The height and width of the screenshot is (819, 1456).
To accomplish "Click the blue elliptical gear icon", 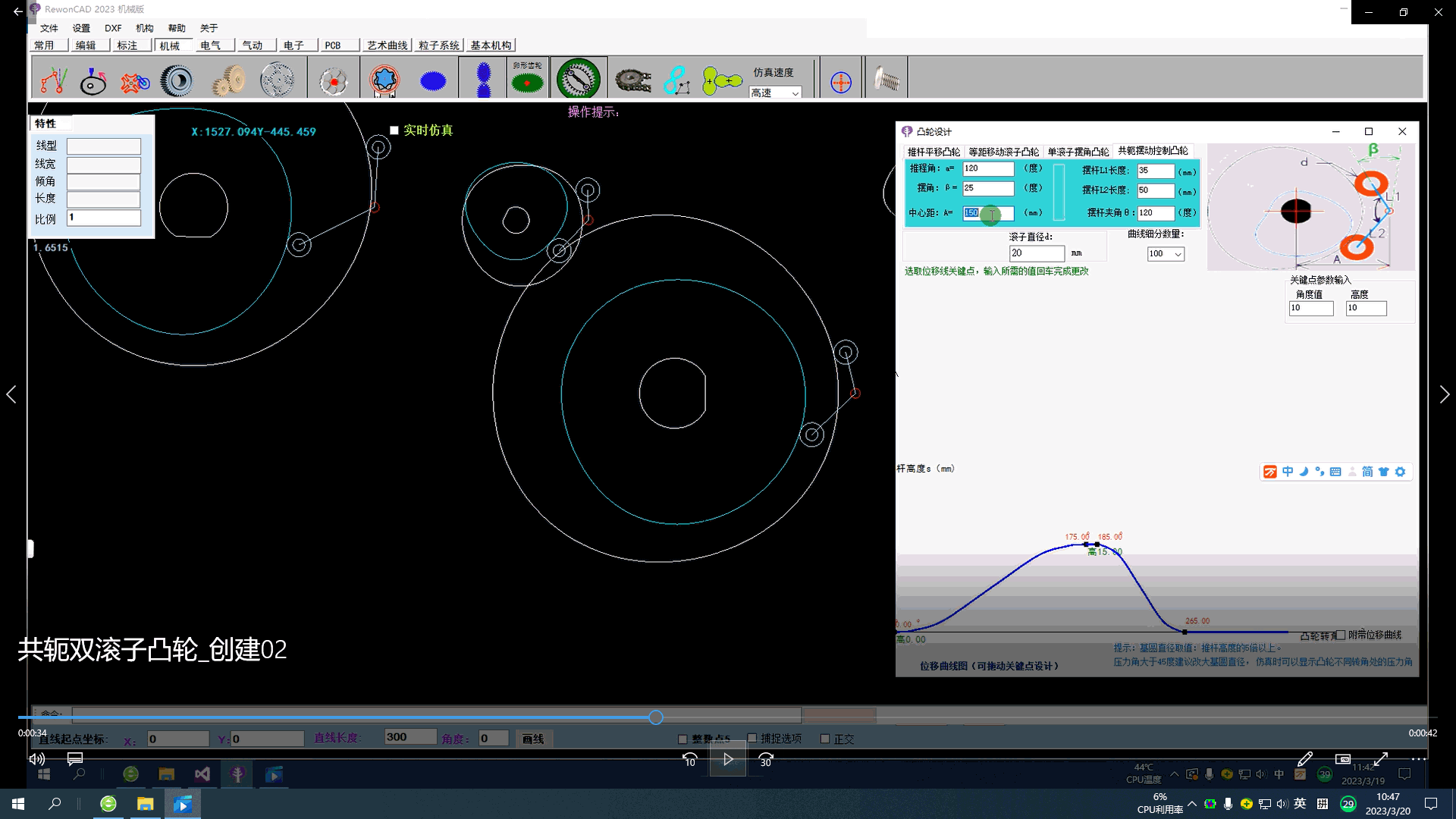I will 433,80.
